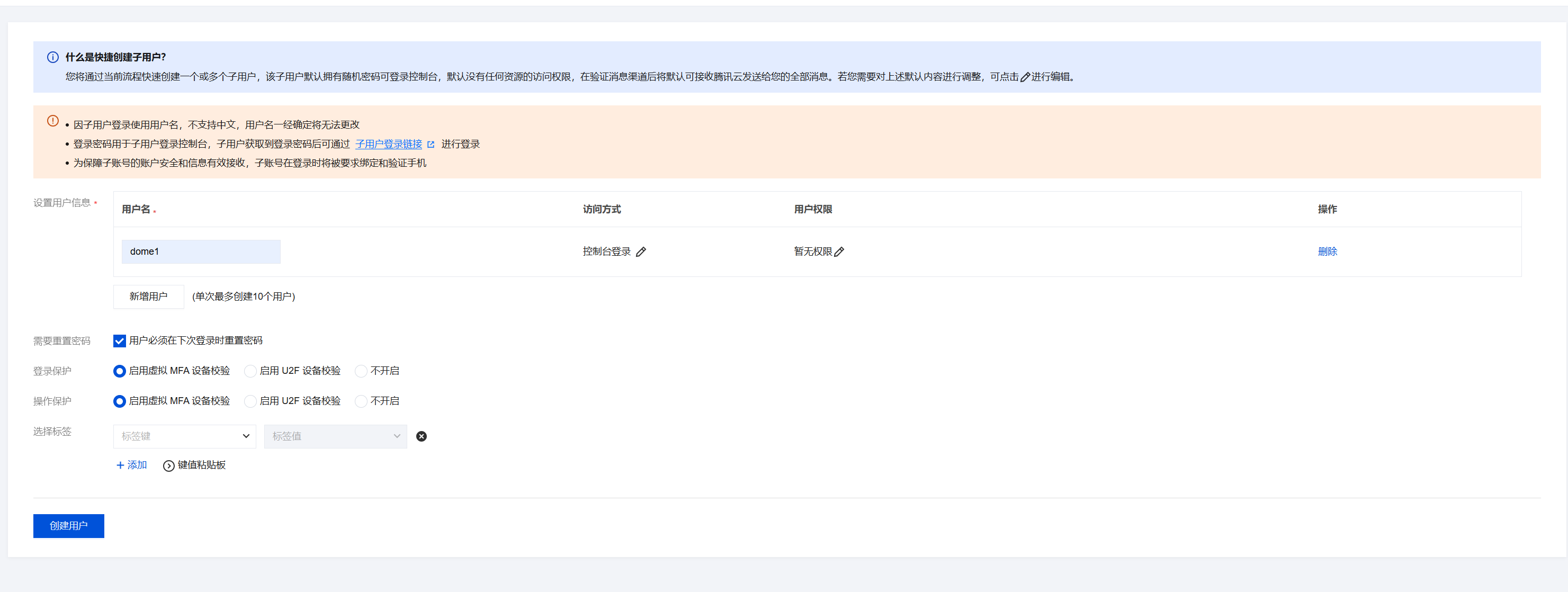Click the 创建用户 button
Screen dimensions: 1568x592
point(69,526)
